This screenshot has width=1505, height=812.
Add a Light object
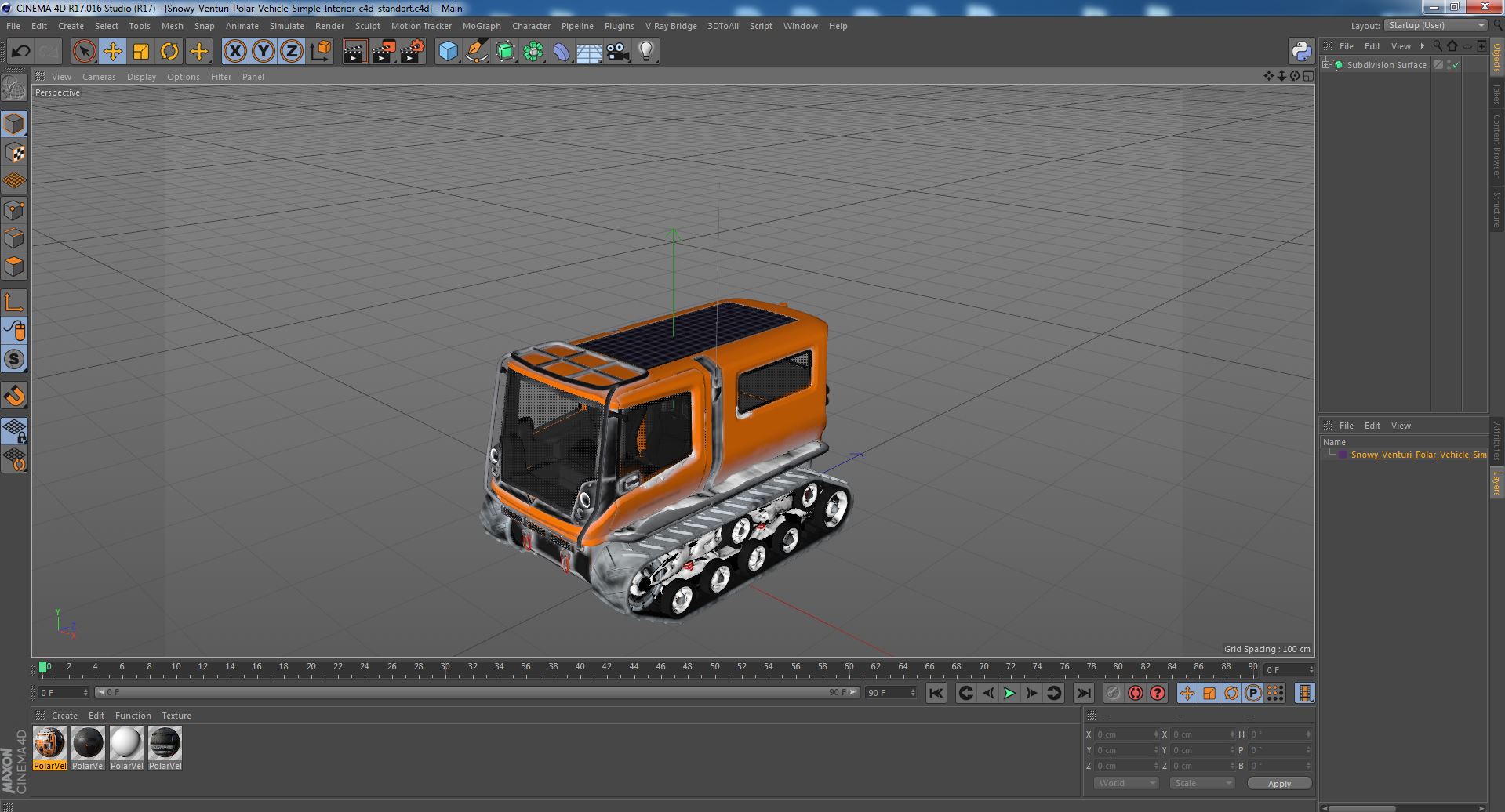[645, 52]
